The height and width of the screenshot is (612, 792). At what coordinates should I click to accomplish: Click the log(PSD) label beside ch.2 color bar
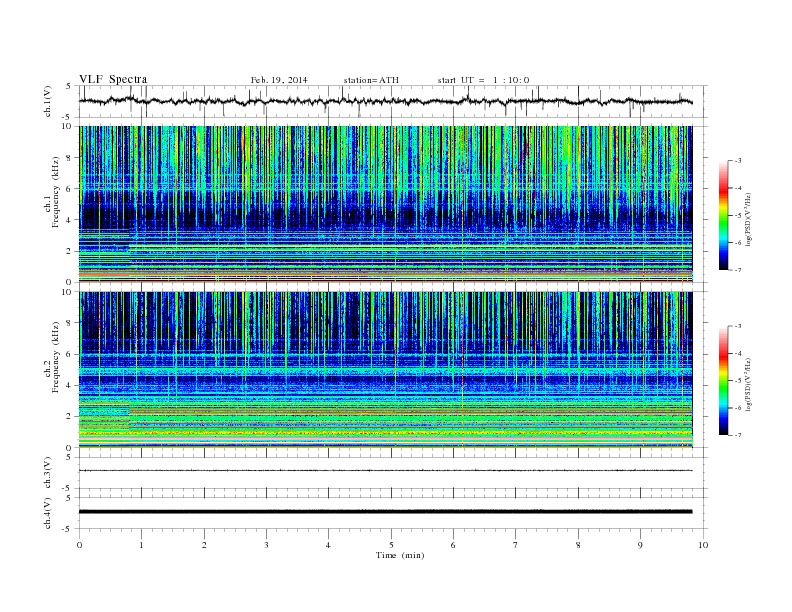(749, 384)
